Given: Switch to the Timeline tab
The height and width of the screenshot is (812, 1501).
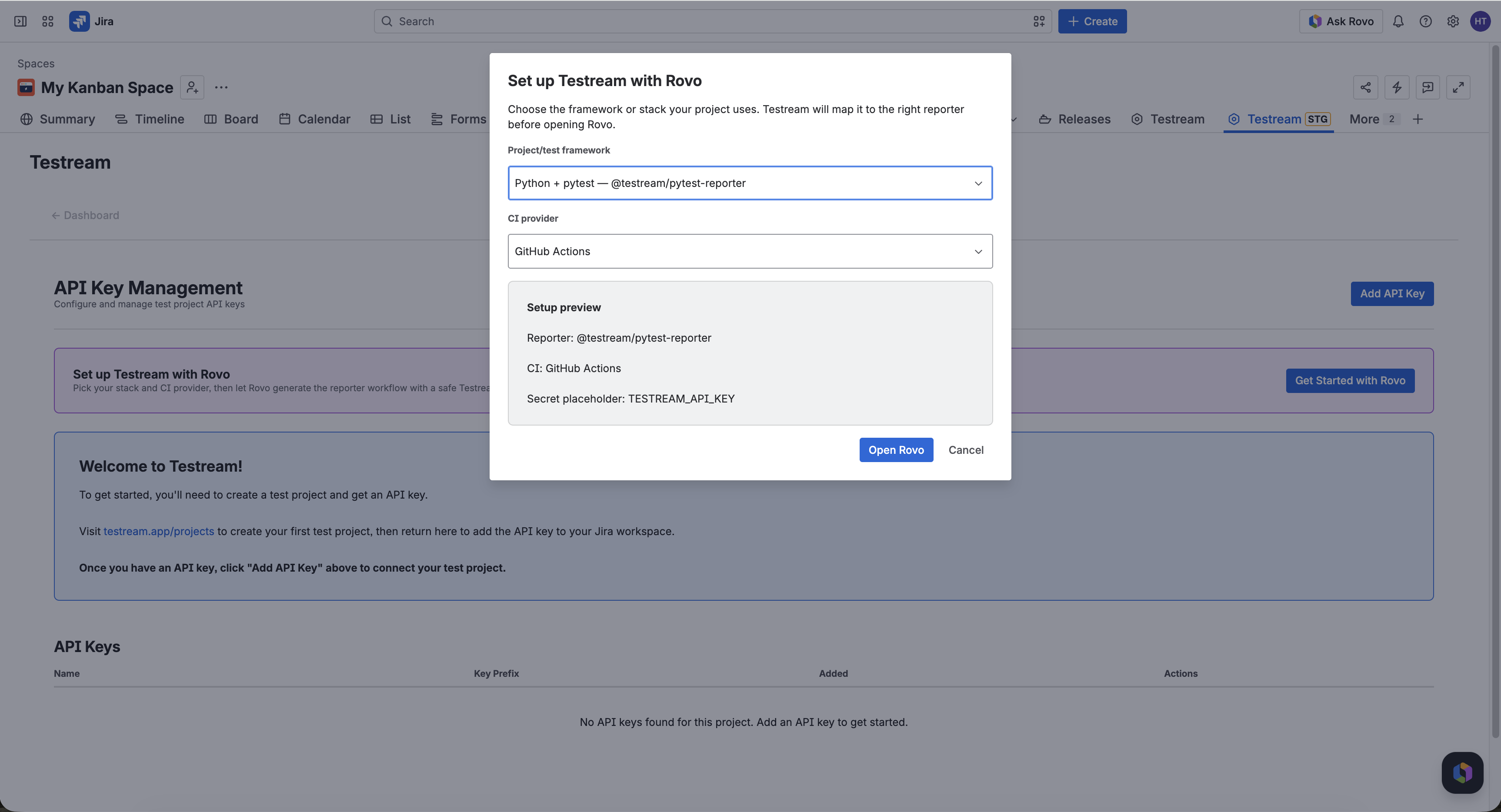Looking at the screenshot, I should pyautogui.click(x=150, y=120).
